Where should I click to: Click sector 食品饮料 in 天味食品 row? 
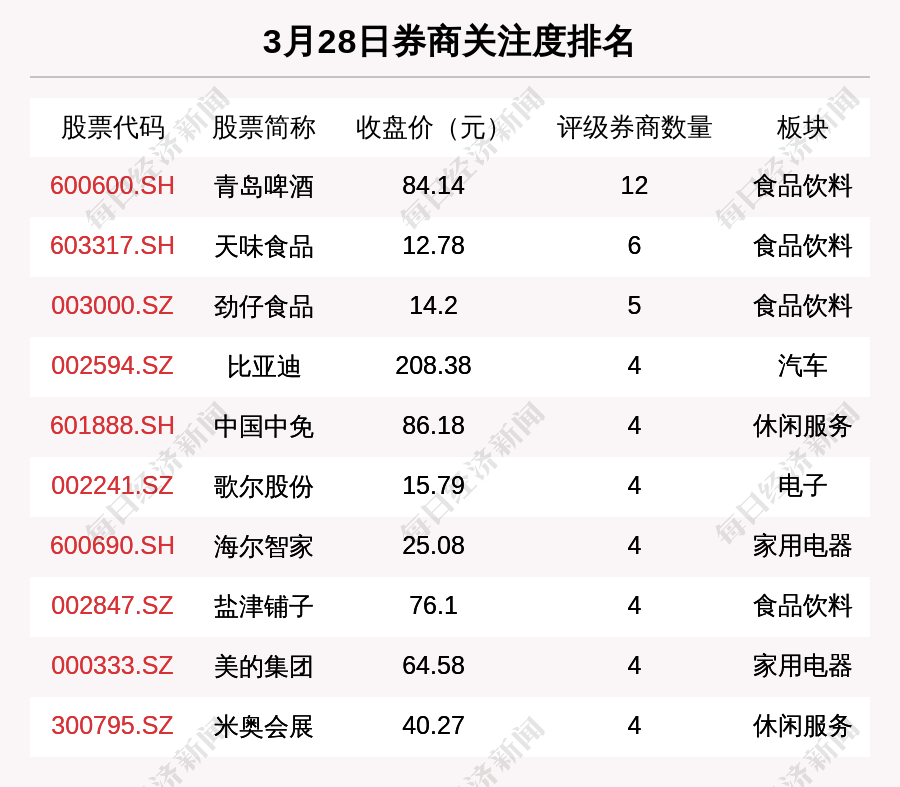tap(802, 246)
